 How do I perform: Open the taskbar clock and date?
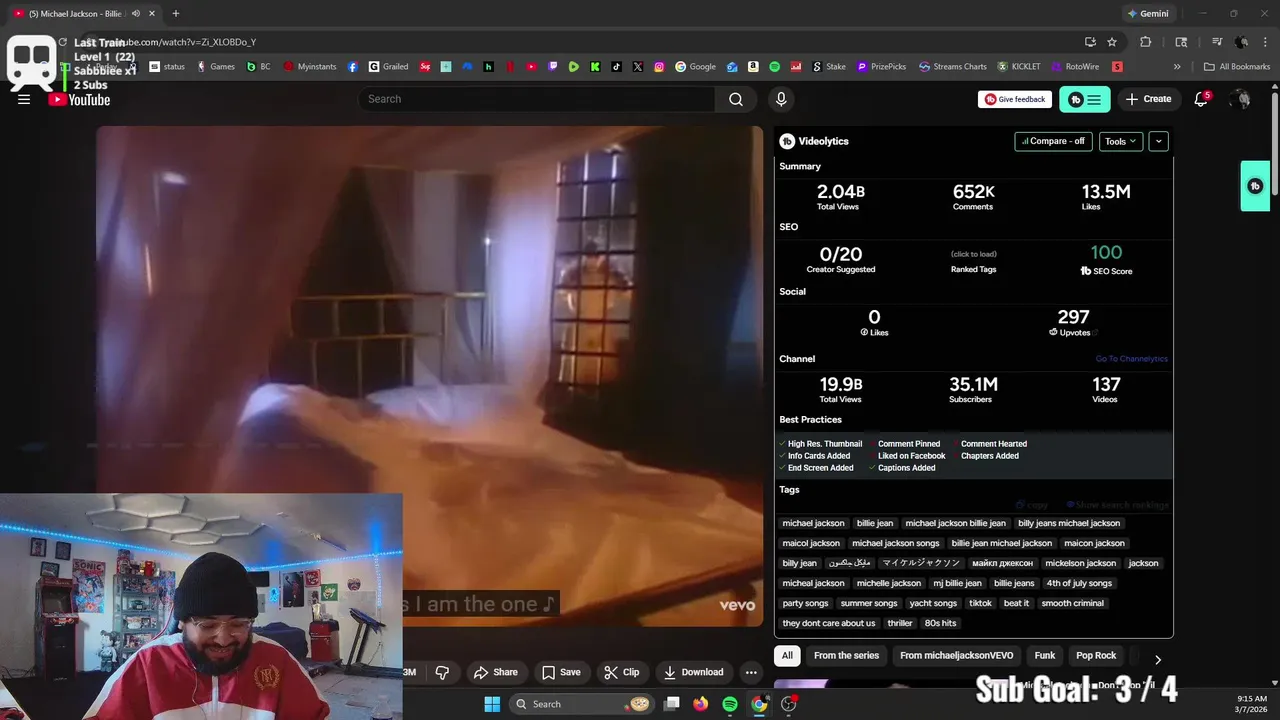[1252, 704]
